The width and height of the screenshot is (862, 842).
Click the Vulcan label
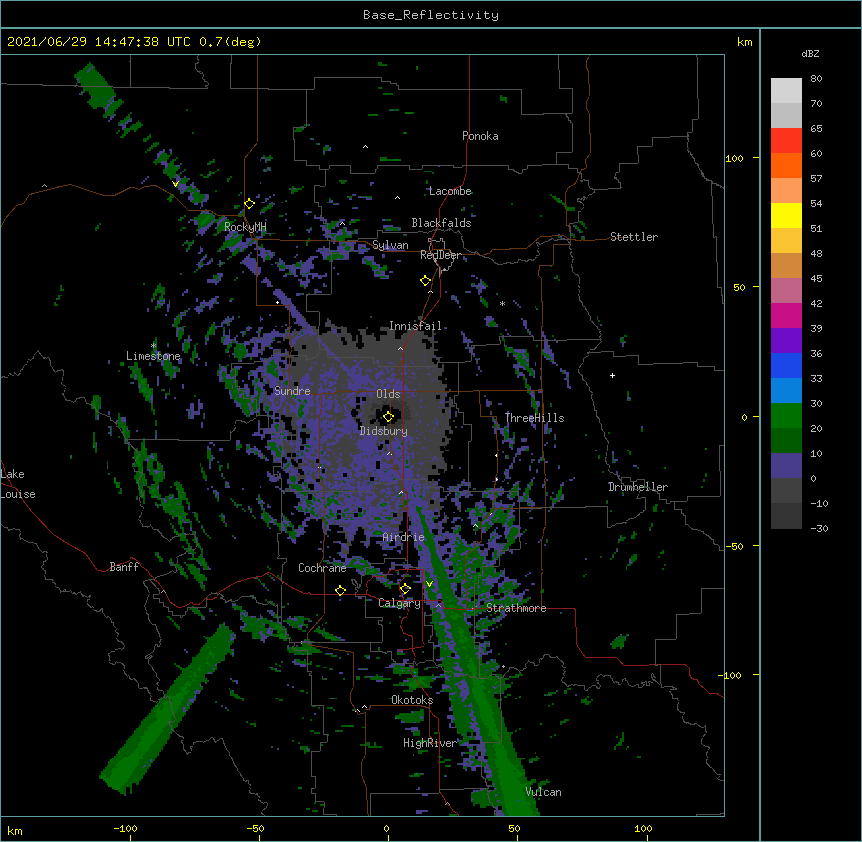click(x=544, y=792)
